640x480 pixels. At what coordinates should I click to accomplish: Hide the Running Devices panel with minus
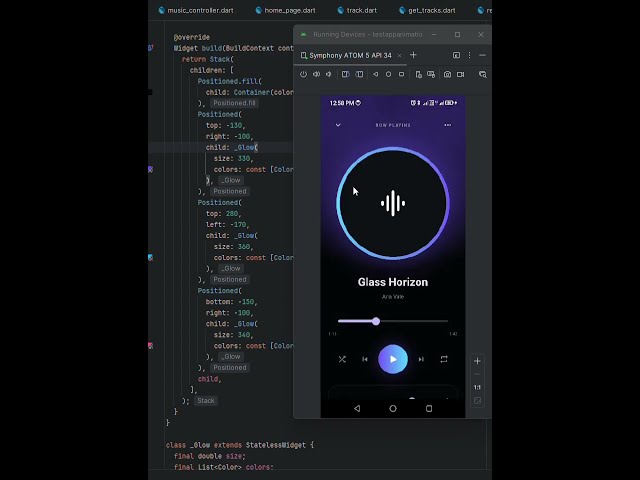(482, 55)
